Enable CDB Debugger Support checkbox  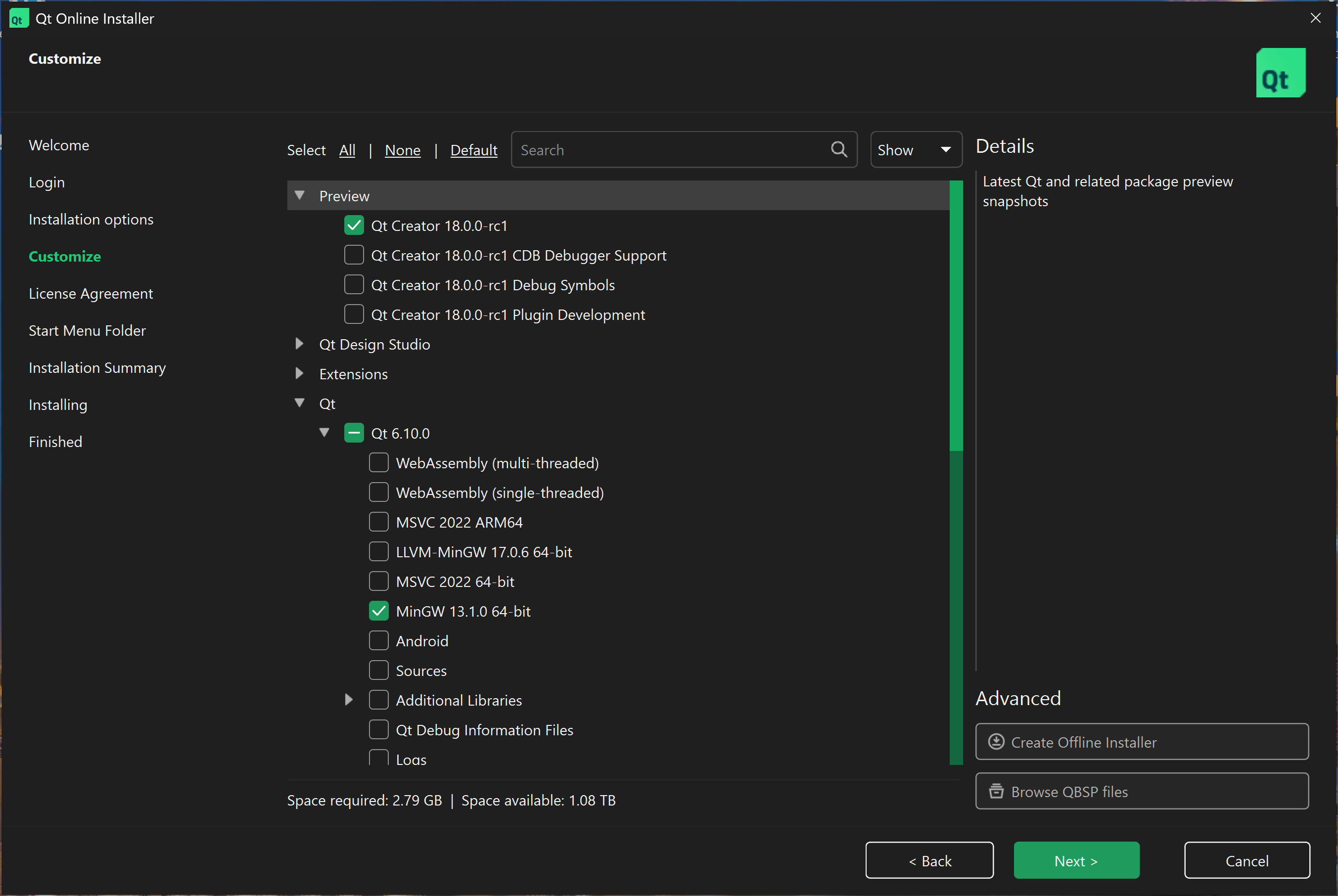[x=354, y=255]
